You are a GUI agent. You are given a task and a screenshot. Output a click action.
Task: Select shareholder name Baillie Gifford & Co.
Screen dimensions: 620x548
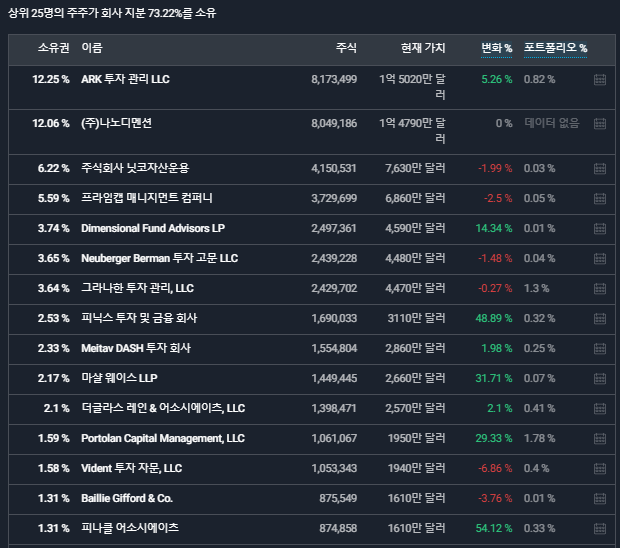(127, 498)
